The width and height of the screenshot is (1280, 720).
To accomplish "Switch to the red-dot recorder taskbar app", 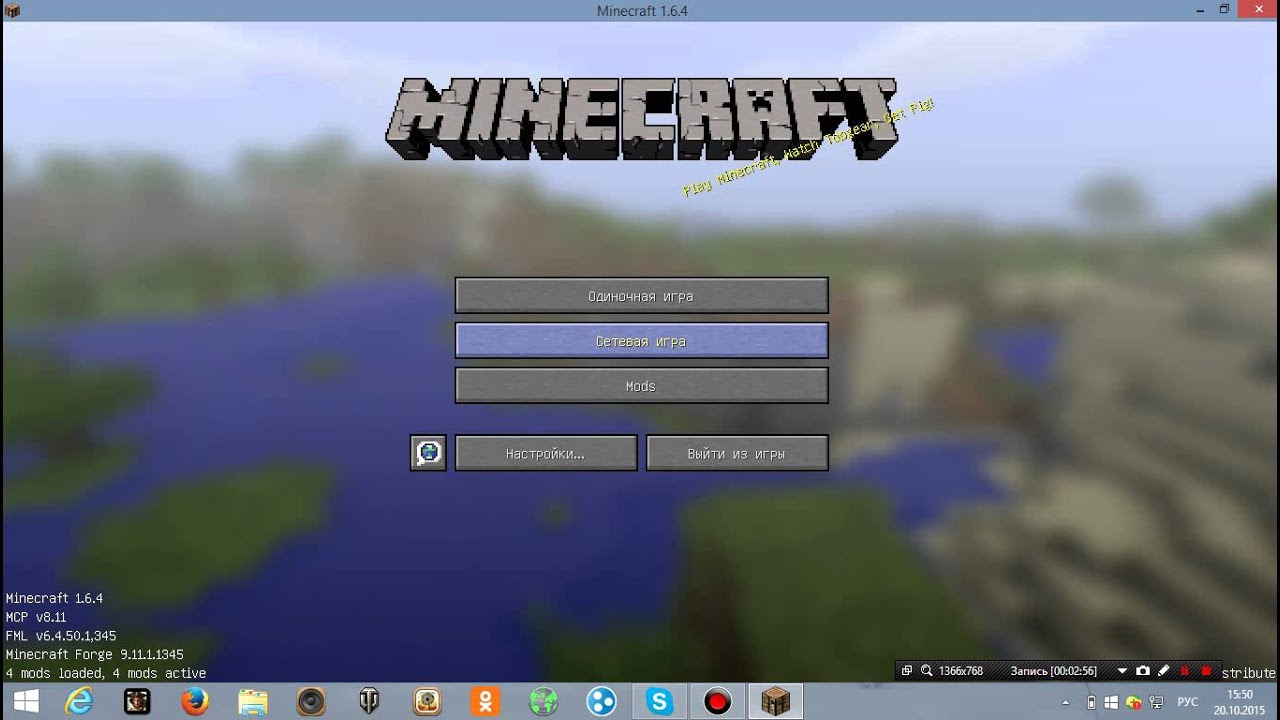I will click(x=717, y=701).
